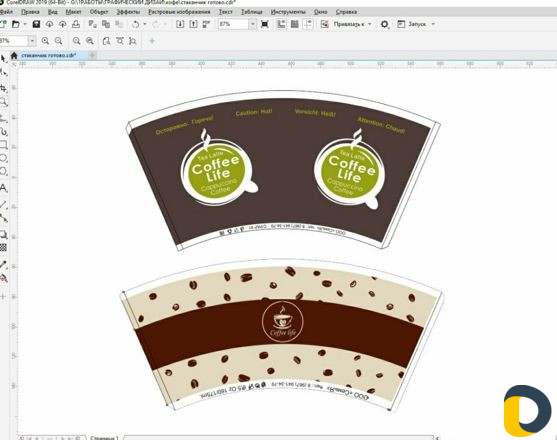Click the Save floppy disk icon
Viewport: 557px width, 440px height.
click(36, 24)
